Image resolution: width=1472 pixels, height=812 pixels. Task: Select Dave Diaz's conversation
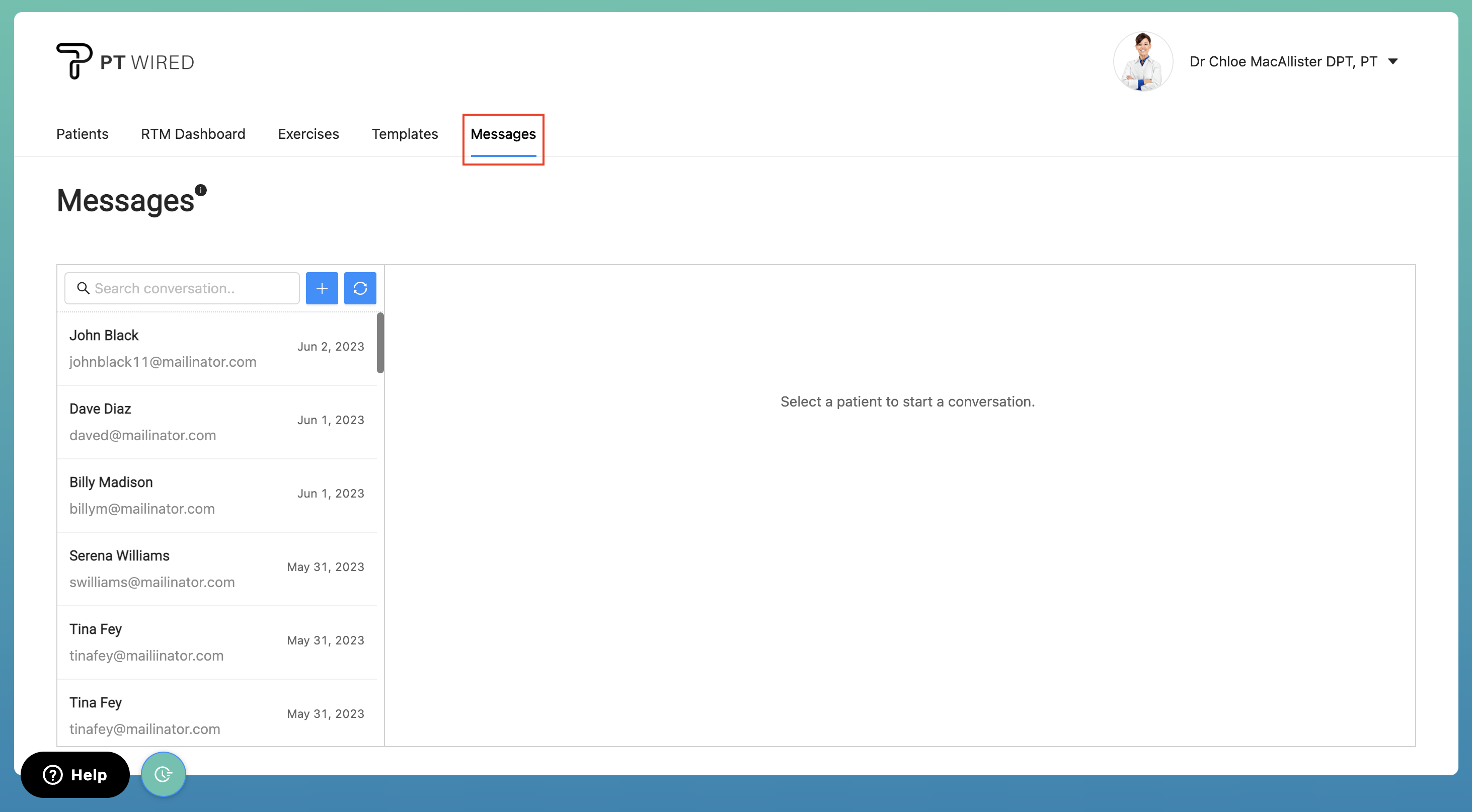pos(217,421)
